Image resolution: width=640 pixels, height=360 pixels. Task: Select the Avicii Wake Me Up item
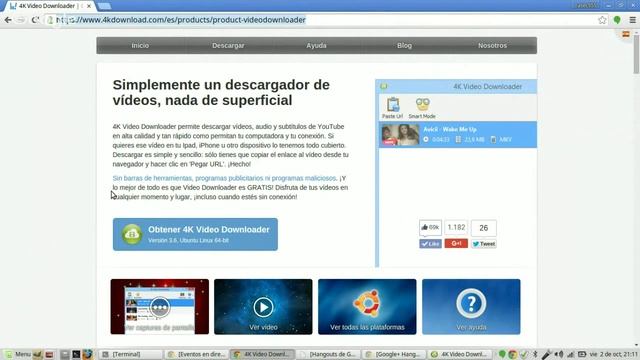tap(458, 135)
